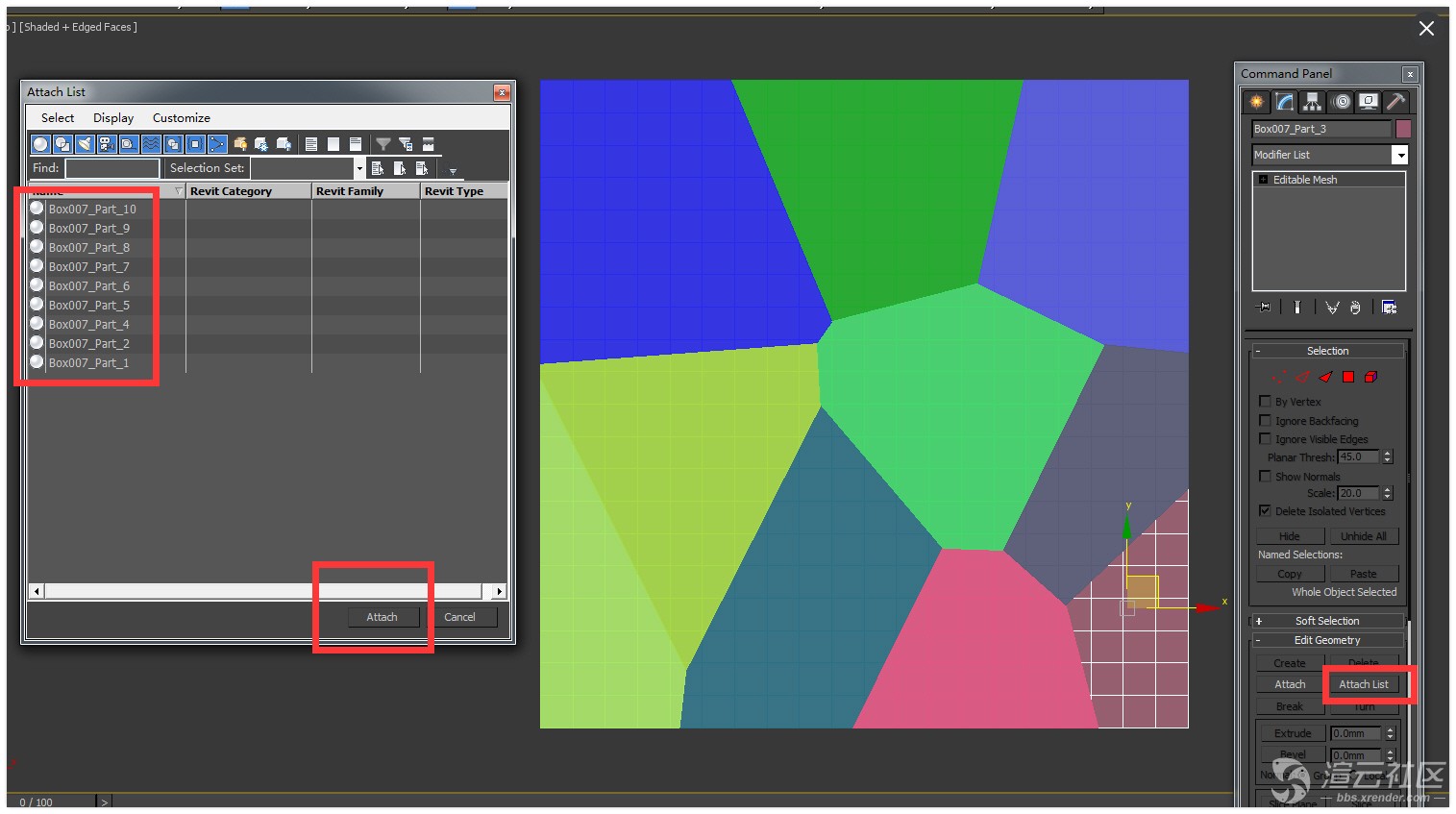Click horizontal scrollbar right arrow in Attach List
This screenshot has width=1456, height=814.
coord(499,591)
